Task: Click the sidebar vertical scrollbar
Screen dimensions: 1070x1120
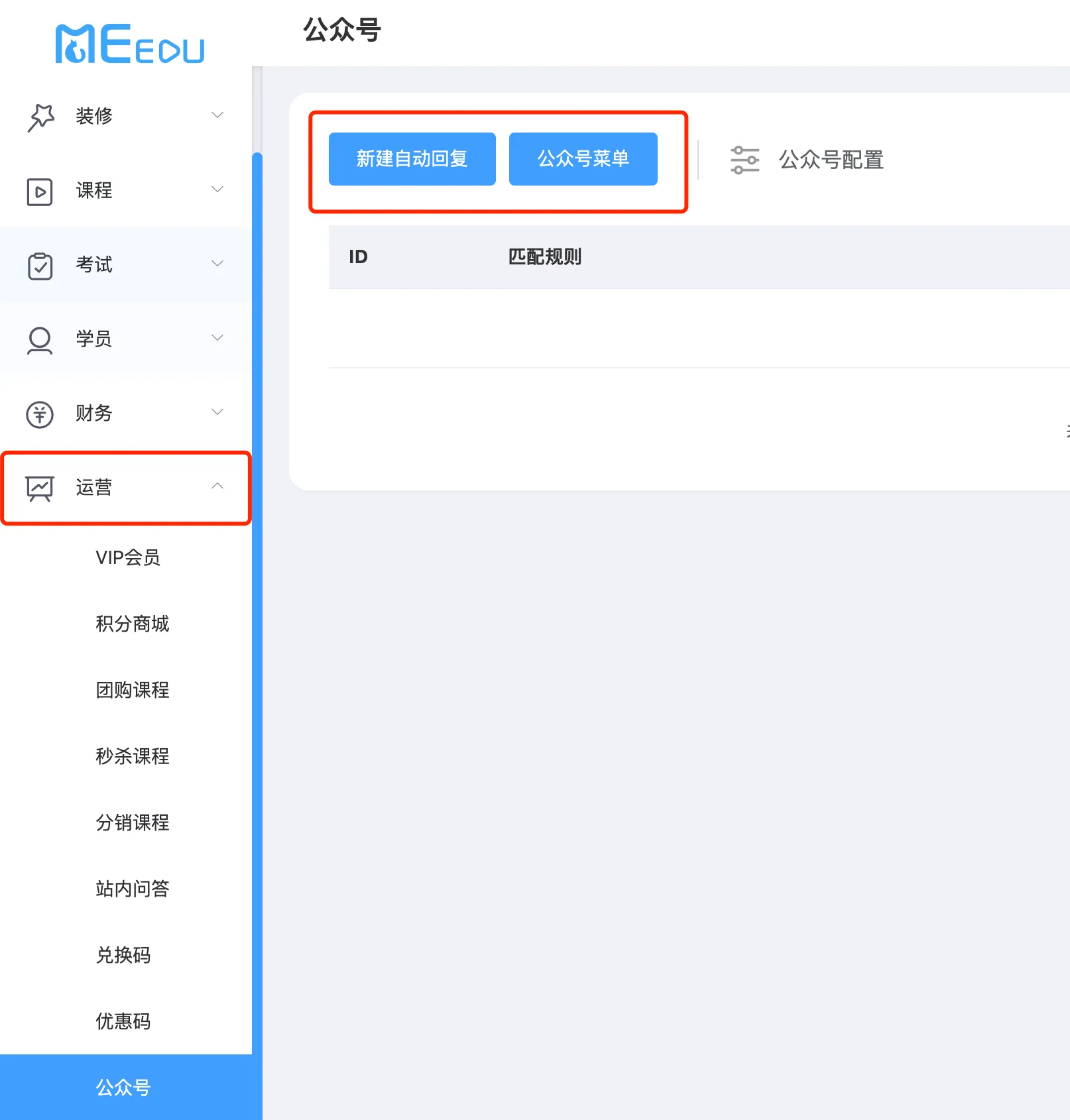Action: point(257,636)
